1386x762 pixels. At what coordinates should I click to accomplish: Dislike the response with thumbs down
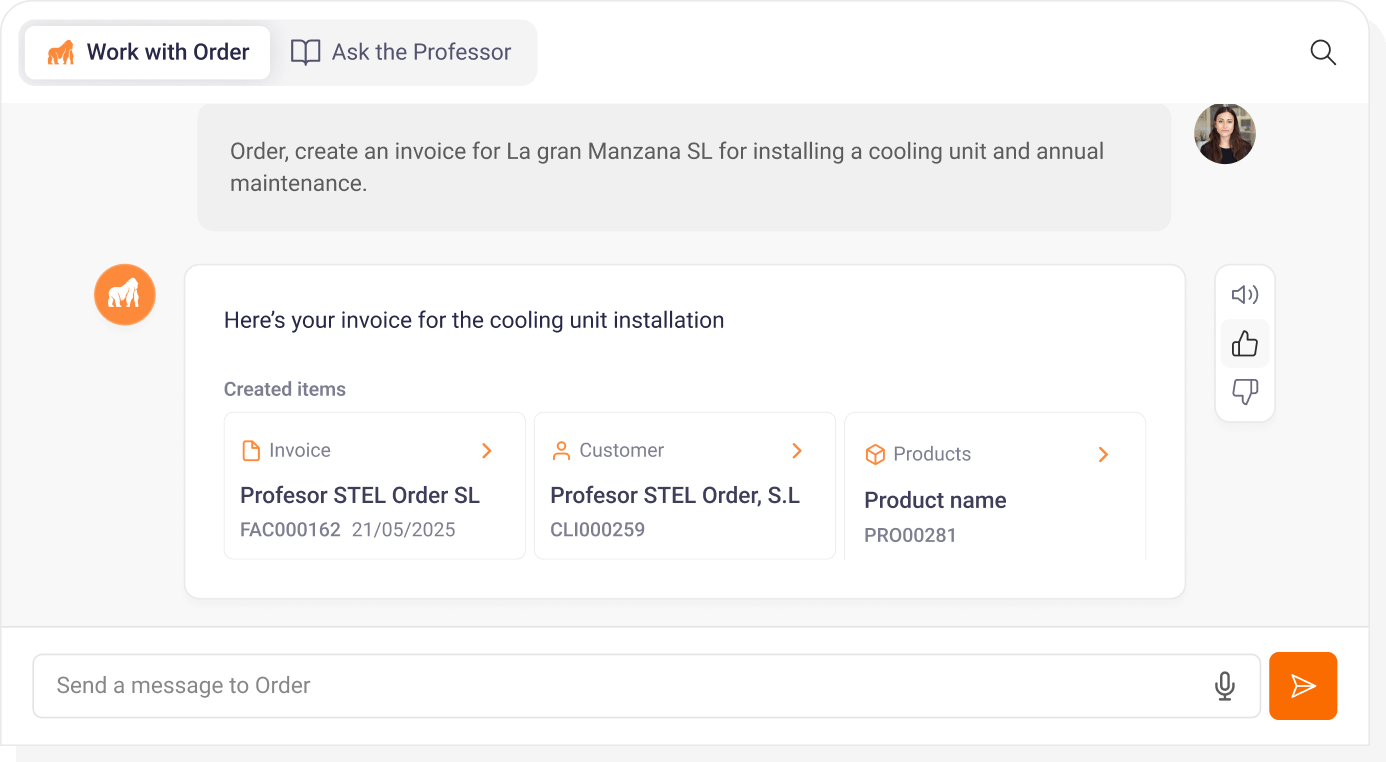[x=1244, y=392]
